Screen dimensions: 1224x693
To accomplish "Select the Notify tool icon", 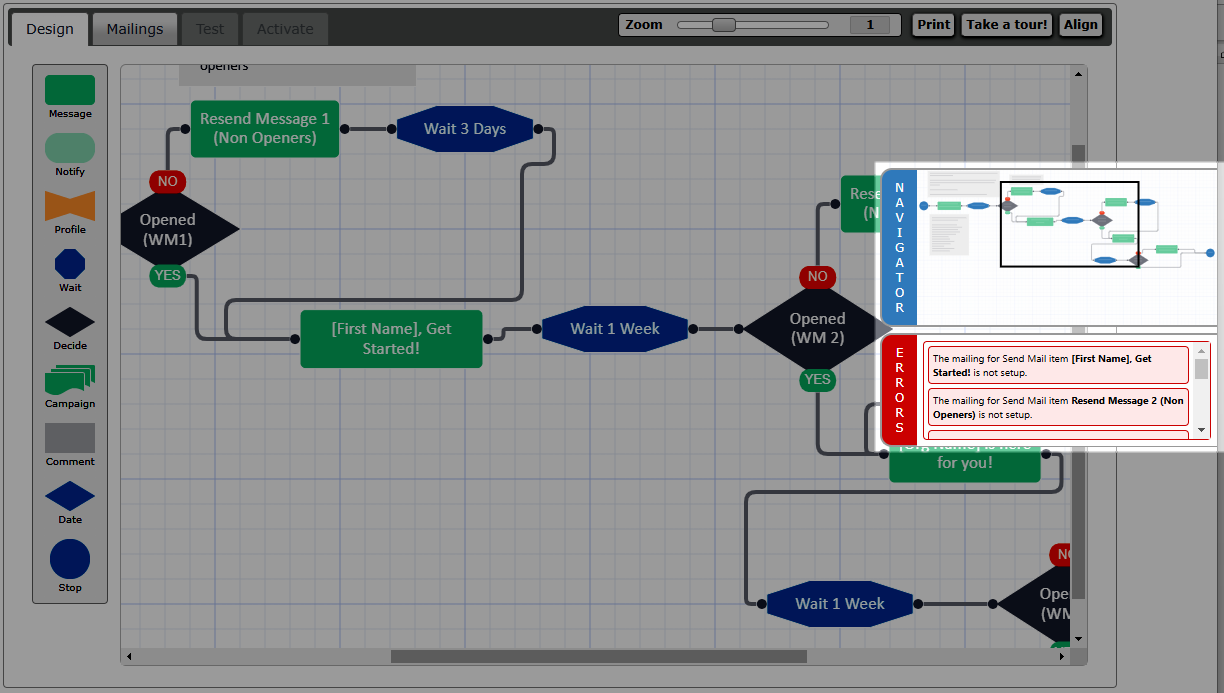I will click(70, 148).
